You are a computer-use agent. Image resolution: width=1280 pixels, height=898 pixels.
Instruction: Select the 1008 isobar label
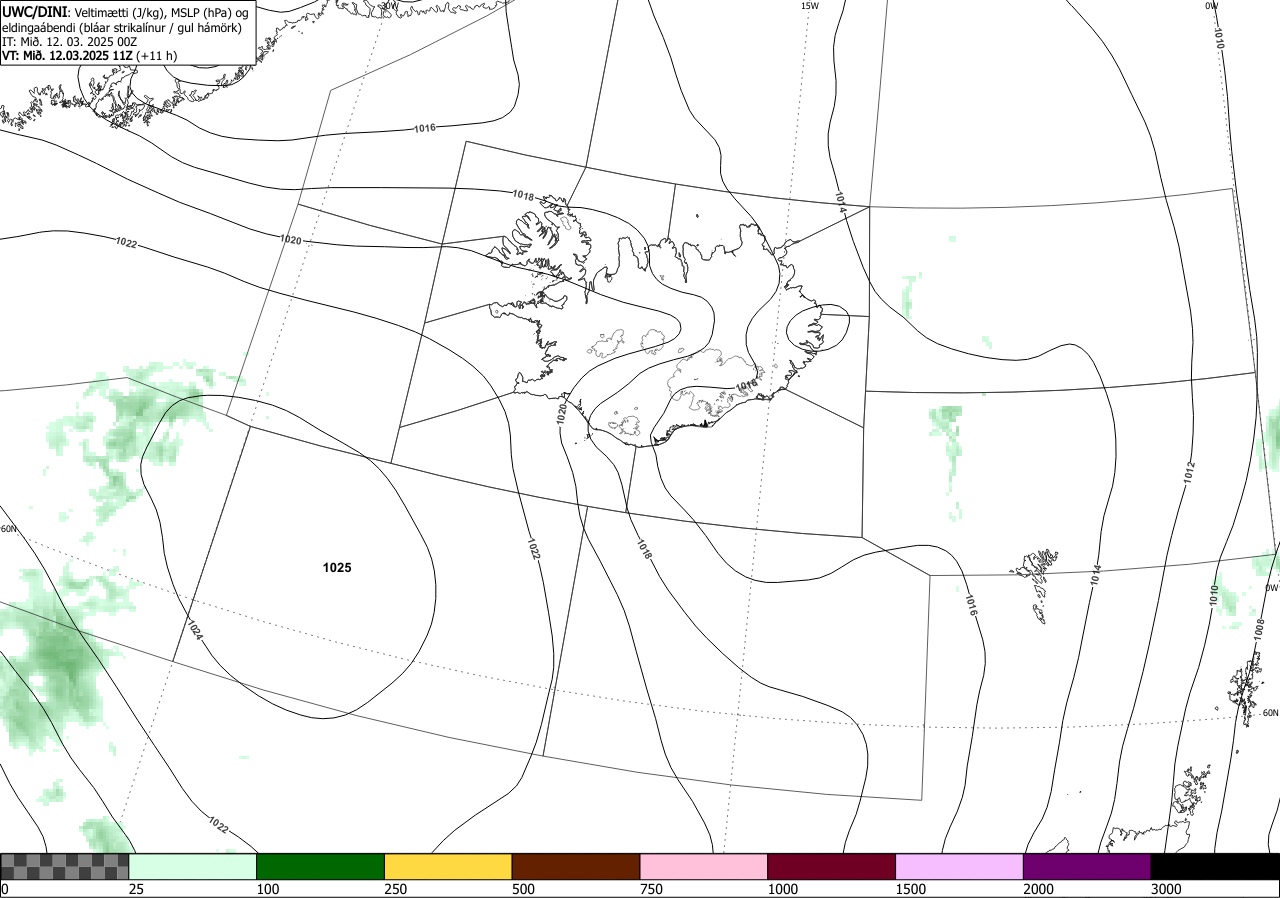click(1259, 629)
